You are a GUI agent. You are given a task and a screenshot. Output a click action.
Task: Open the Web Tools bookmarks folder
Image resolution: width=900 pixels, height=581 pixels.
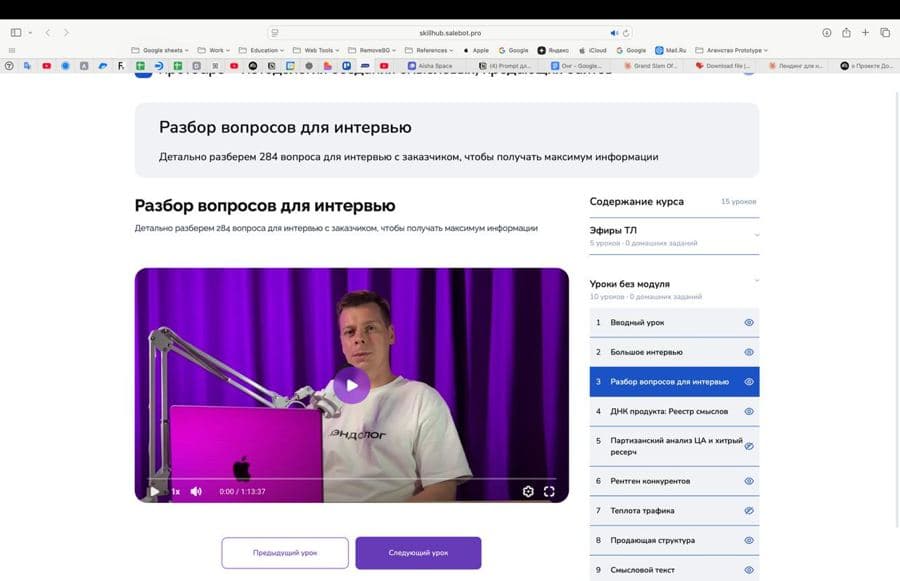(316, 51)
